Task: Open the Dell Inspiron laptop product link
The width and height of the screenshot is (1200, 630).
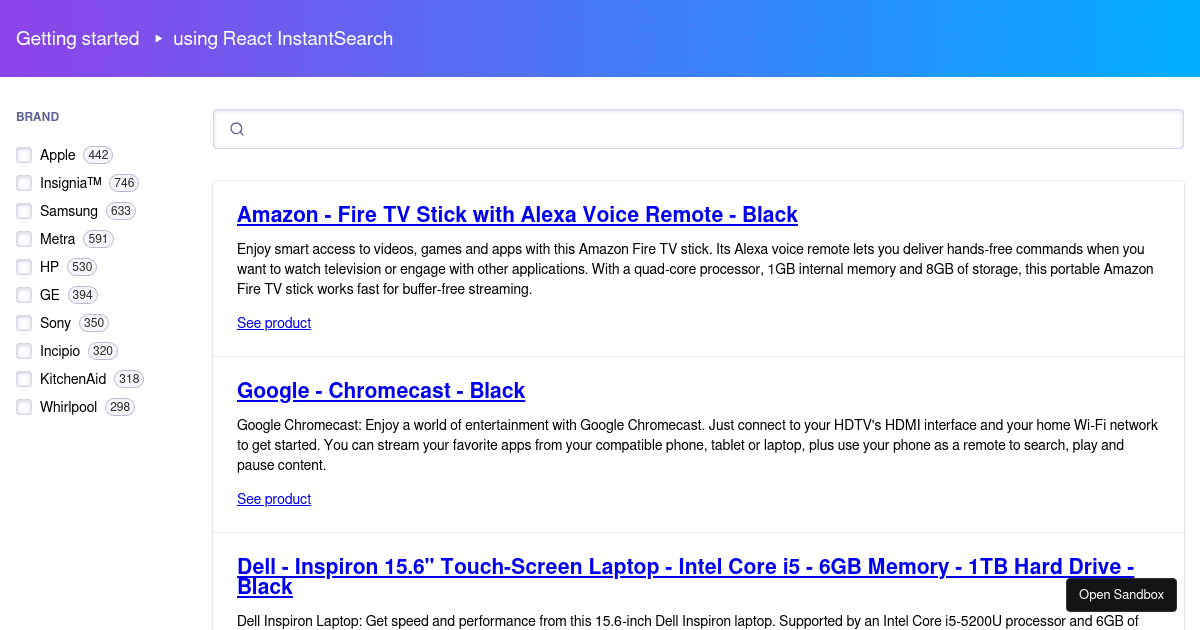Action: click(x=686, y=566)
